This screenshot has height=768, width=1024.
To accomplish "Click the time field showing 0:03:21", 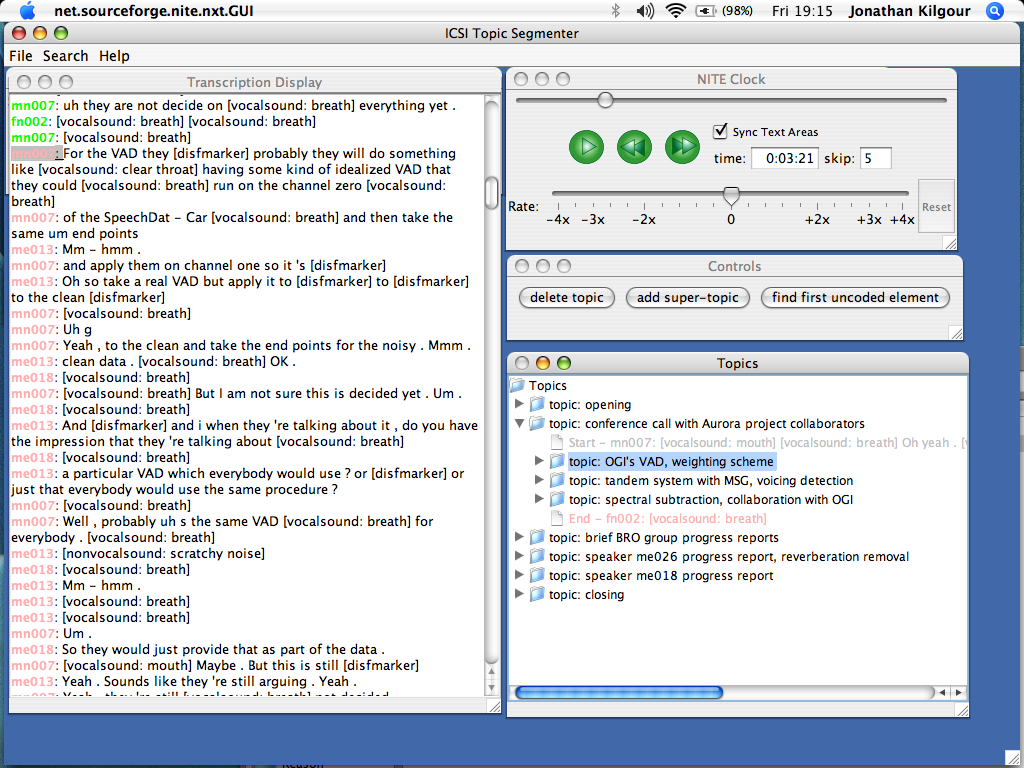I will 784,158.
